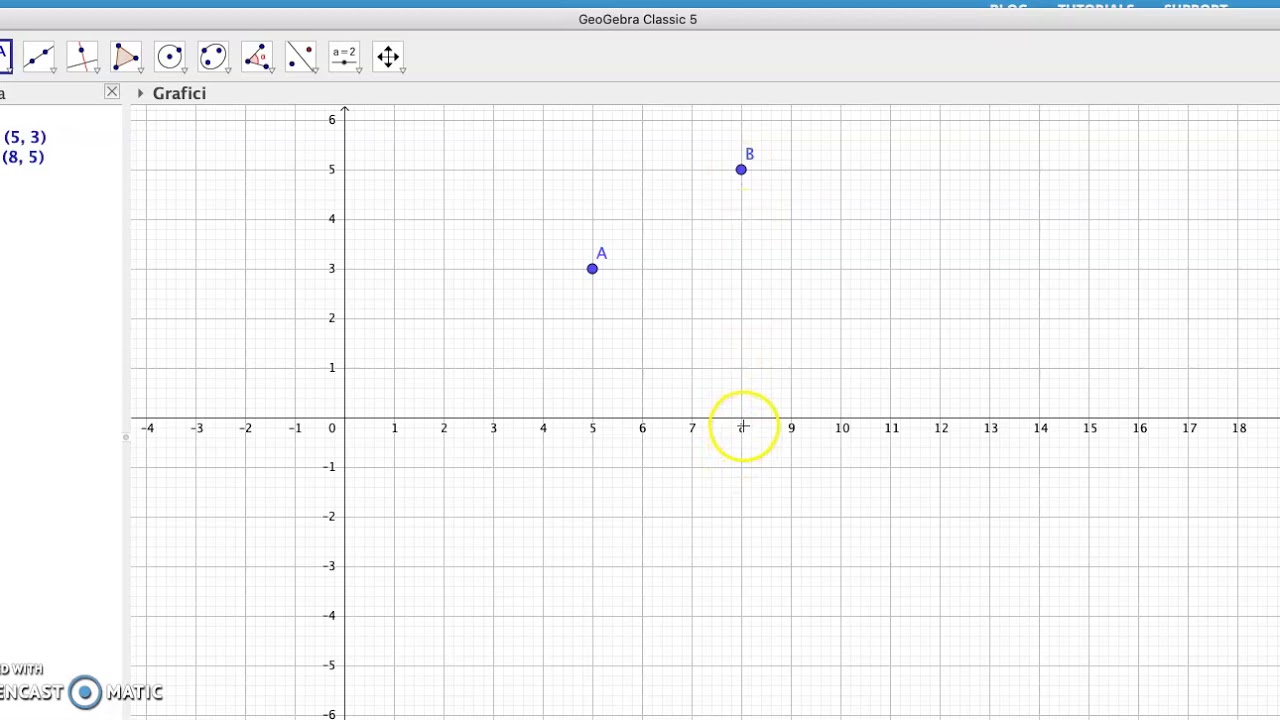Select the Reflect about Line tool
Viewport: 1280px width, 720px height.
click(x=301, y=56)
